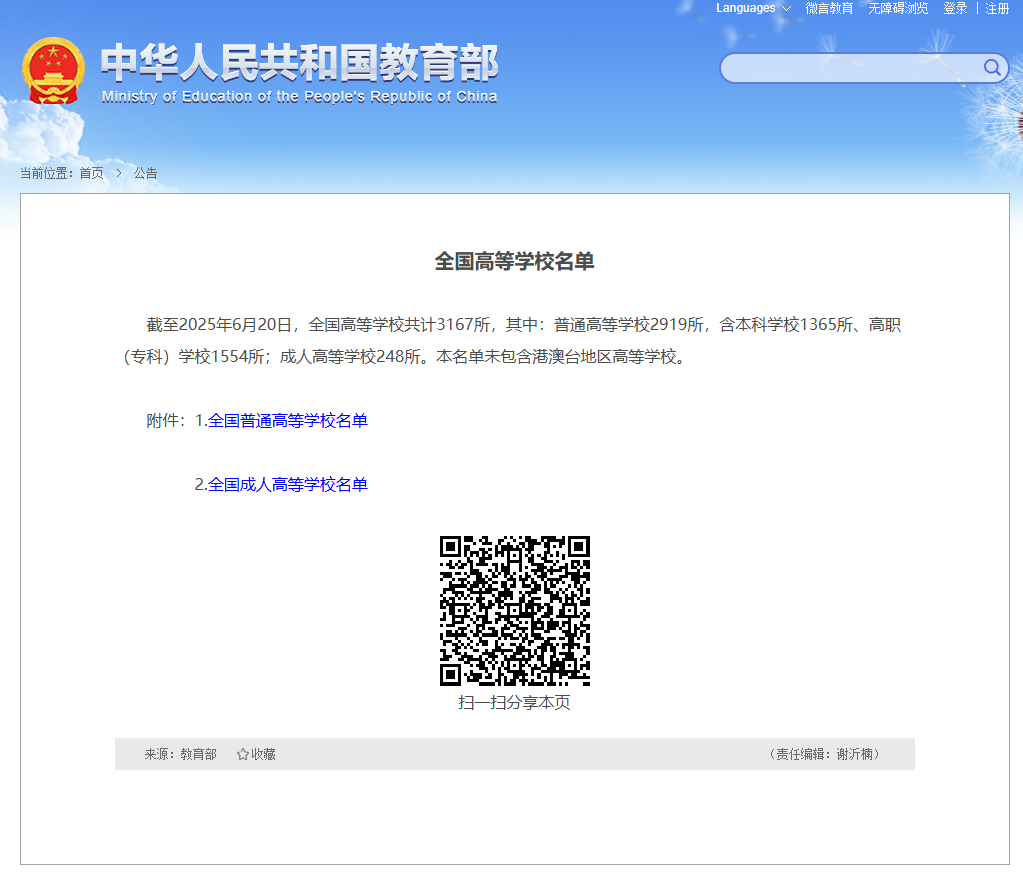Screen dimensions: 1023x873
Task: Click the English Ministry of Education subtitle
Action: click(x=299, y=97)
